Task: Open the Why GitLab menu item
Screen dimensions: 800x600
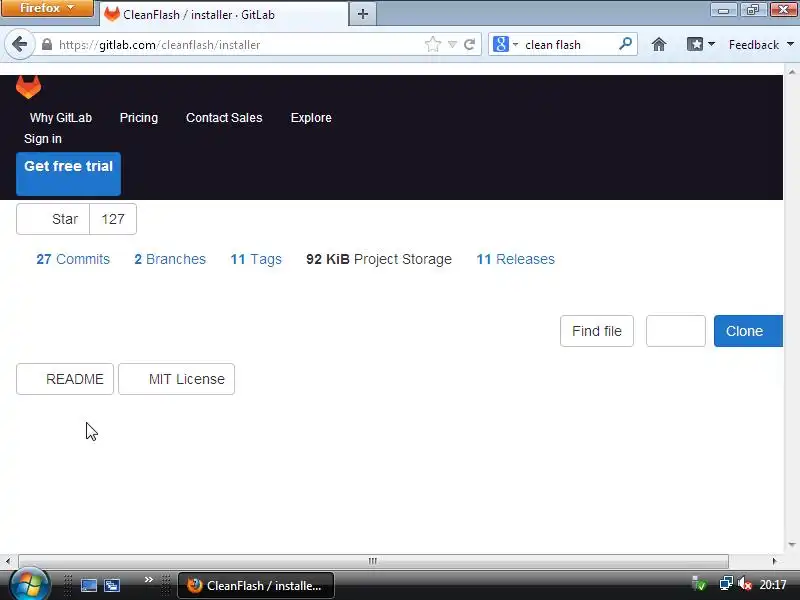Action: coord(61,118)
